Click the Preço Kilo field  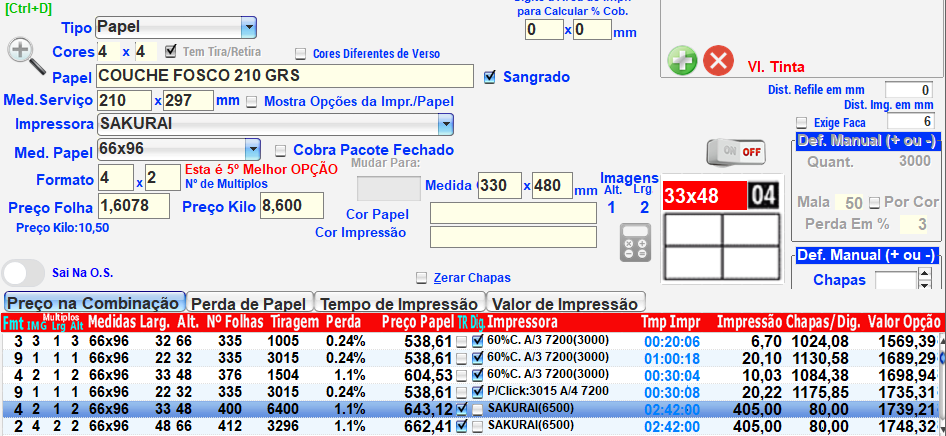(x=292, y=206)
